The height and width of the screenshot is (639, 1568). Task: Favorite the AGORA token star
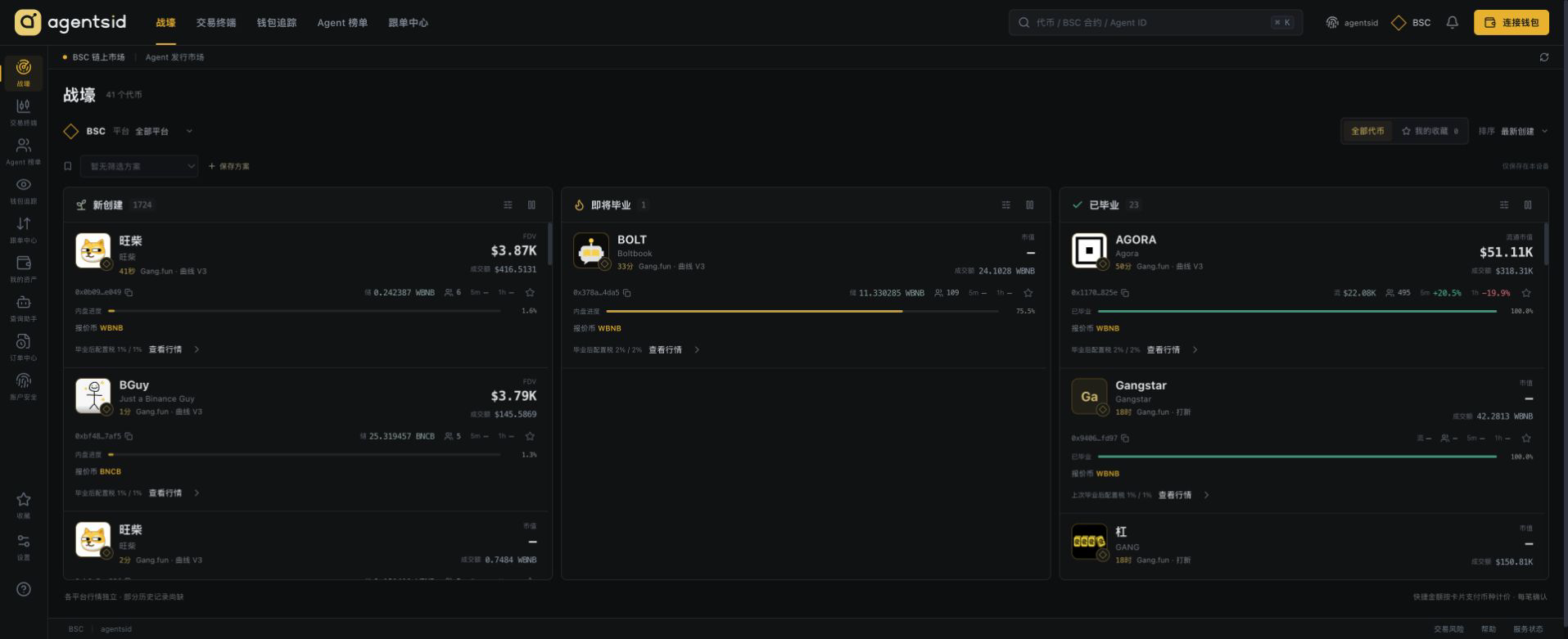click(x=1526, y=292)
